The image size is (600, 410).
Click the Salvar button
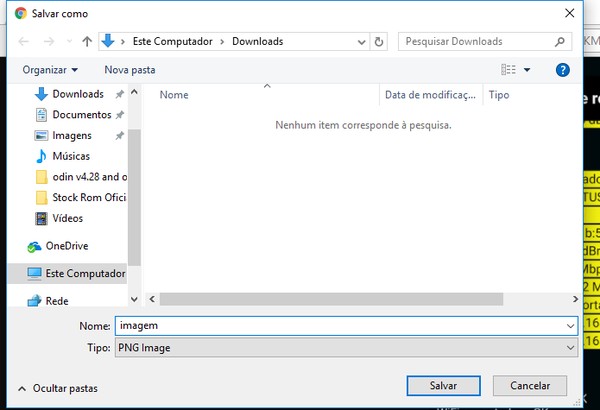(x=443, y=385)
